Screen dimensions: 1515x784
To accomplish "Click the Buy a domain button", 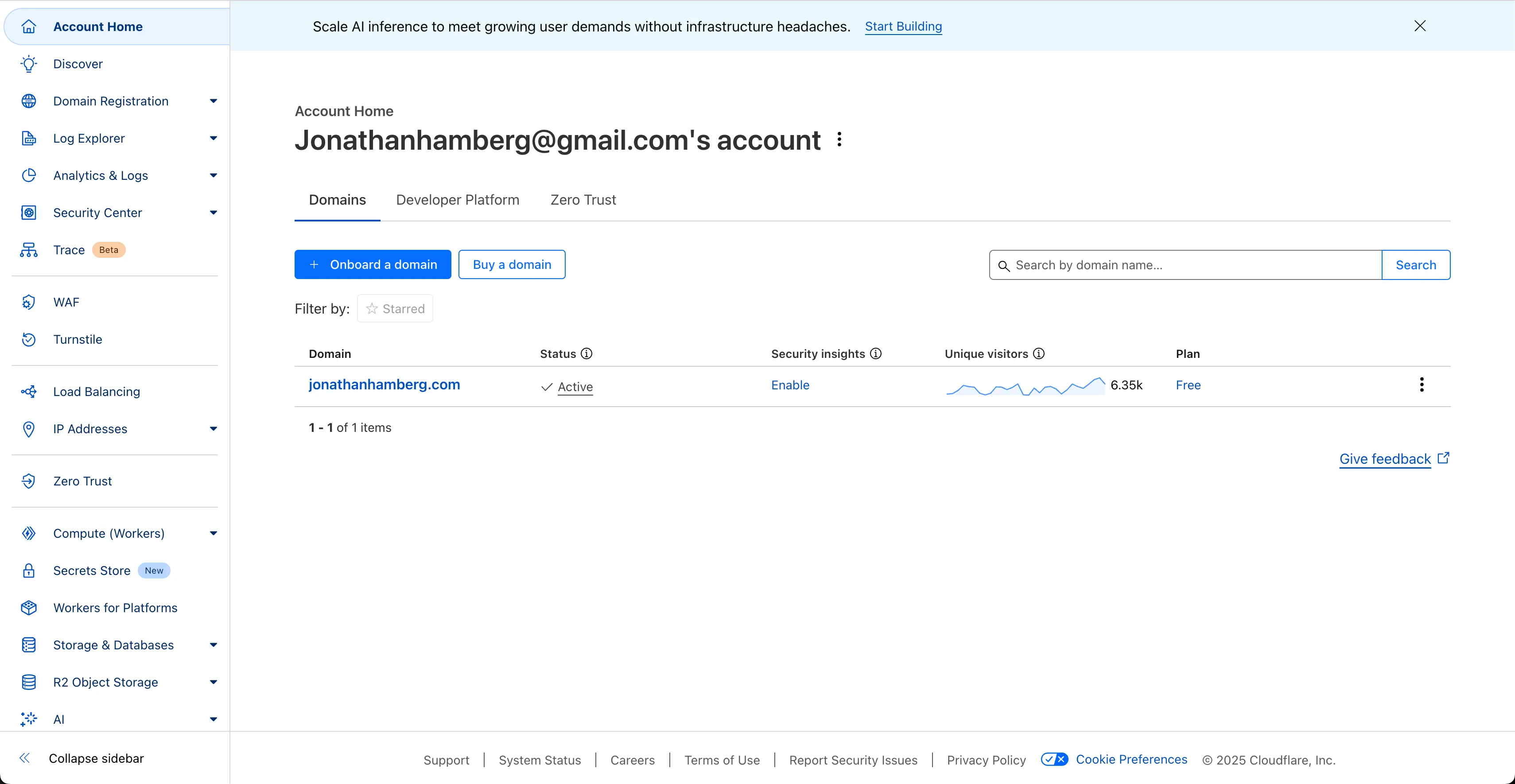I will pos(512,265).
